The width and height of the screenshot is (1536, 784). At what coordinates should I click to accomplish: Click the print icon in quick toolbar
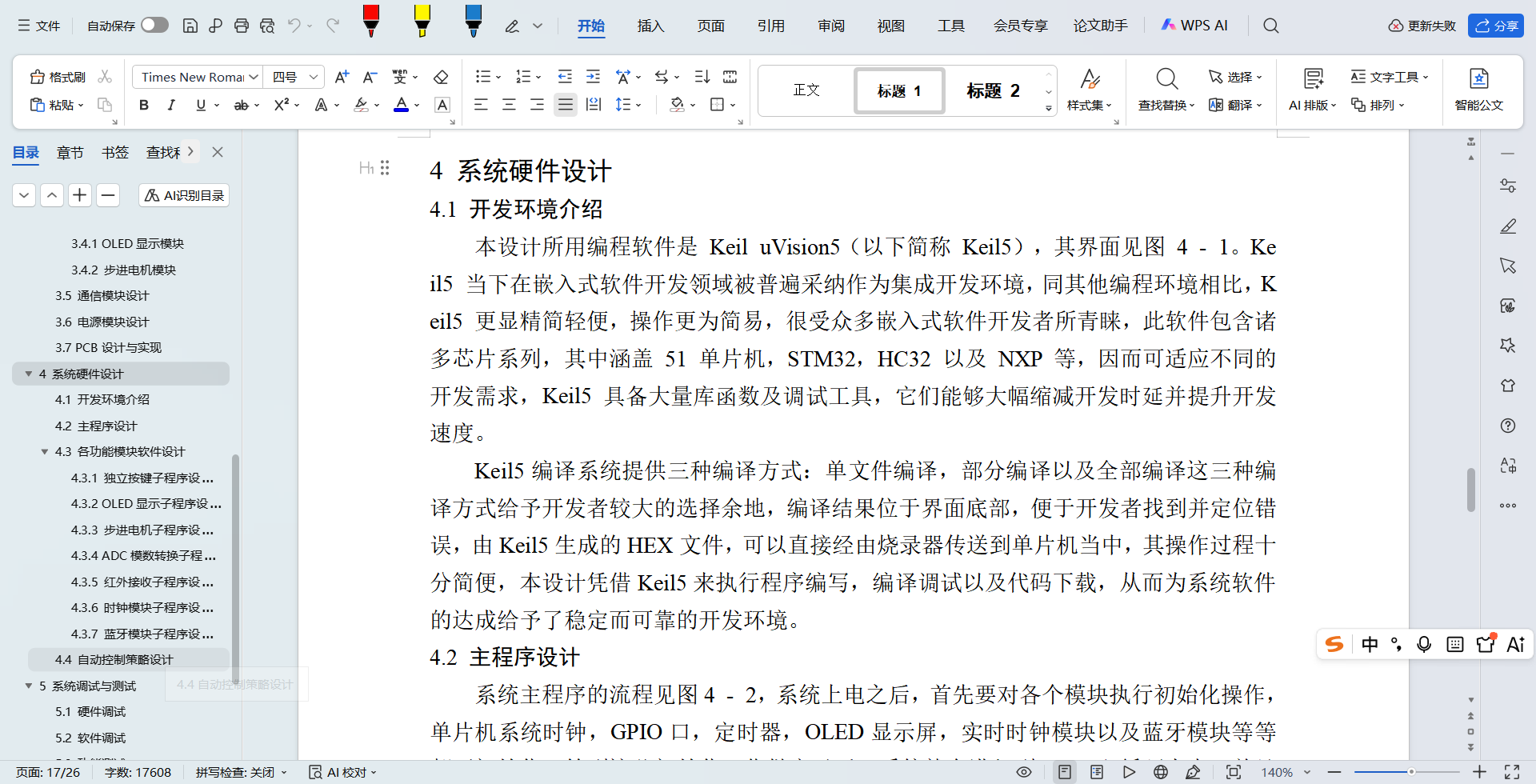(242, 26)
